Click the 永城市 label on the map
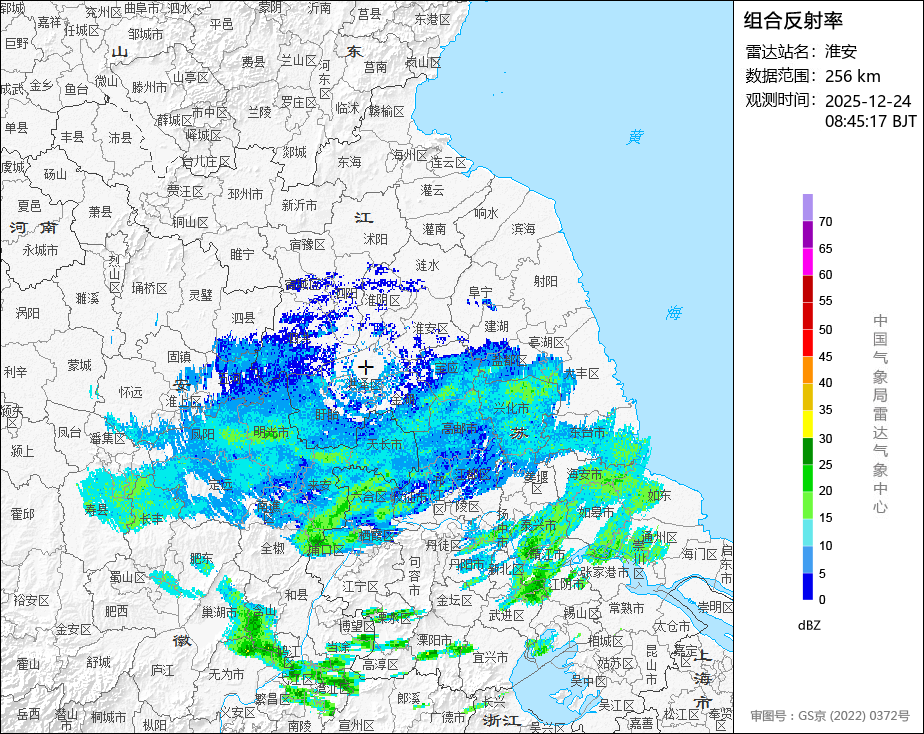 click(40, 250)
